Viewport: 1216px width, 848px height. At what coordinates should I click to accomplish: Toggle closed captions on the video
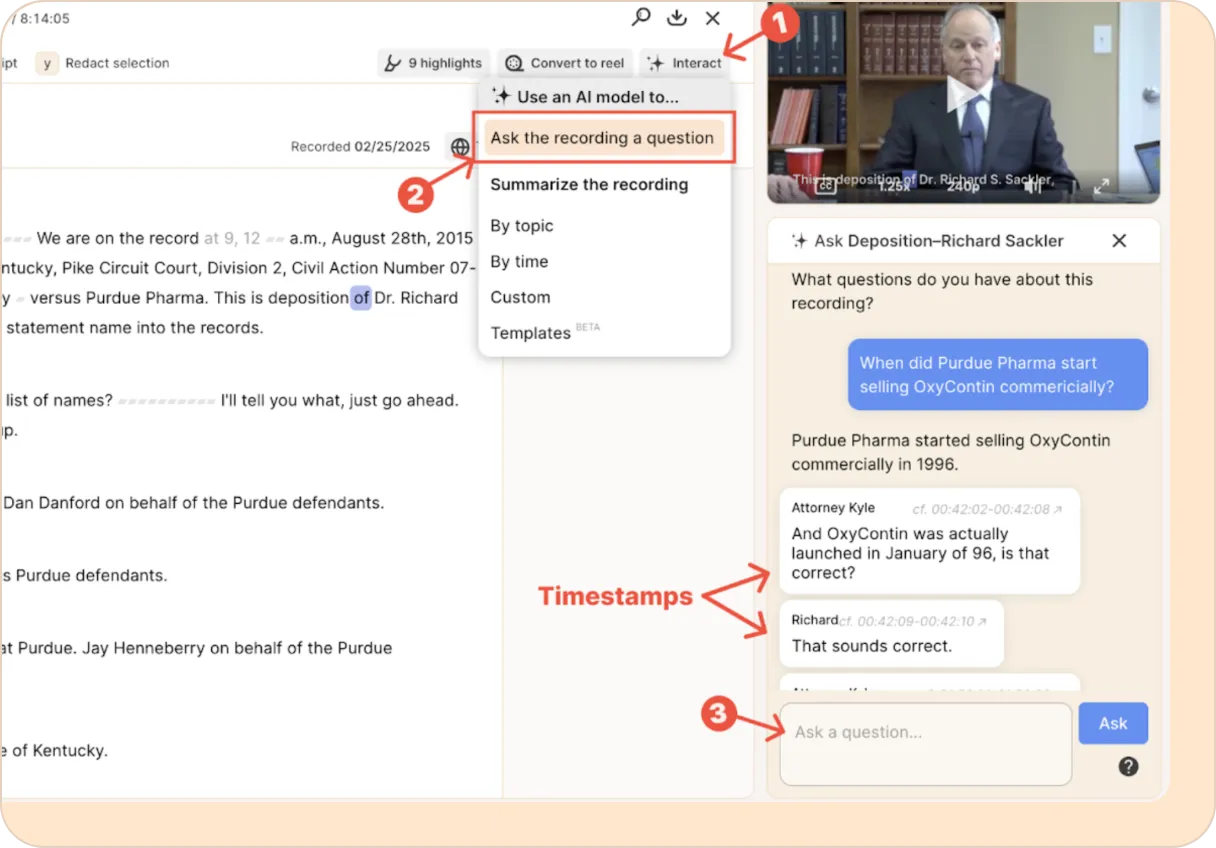tap(826, 186)
